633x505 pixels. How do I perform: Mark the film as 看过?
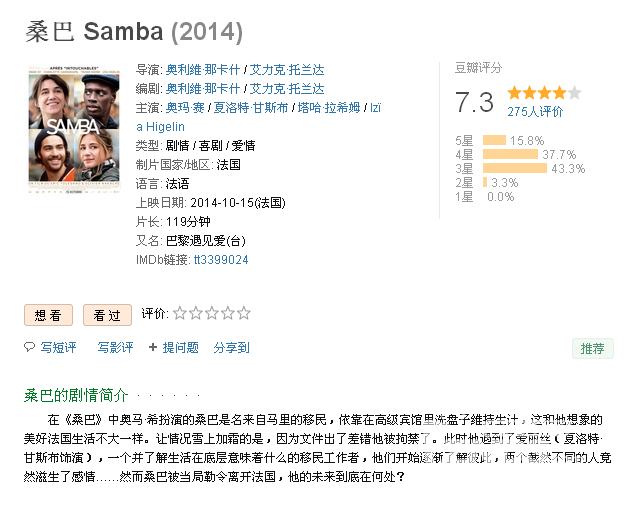coord(107,315)
